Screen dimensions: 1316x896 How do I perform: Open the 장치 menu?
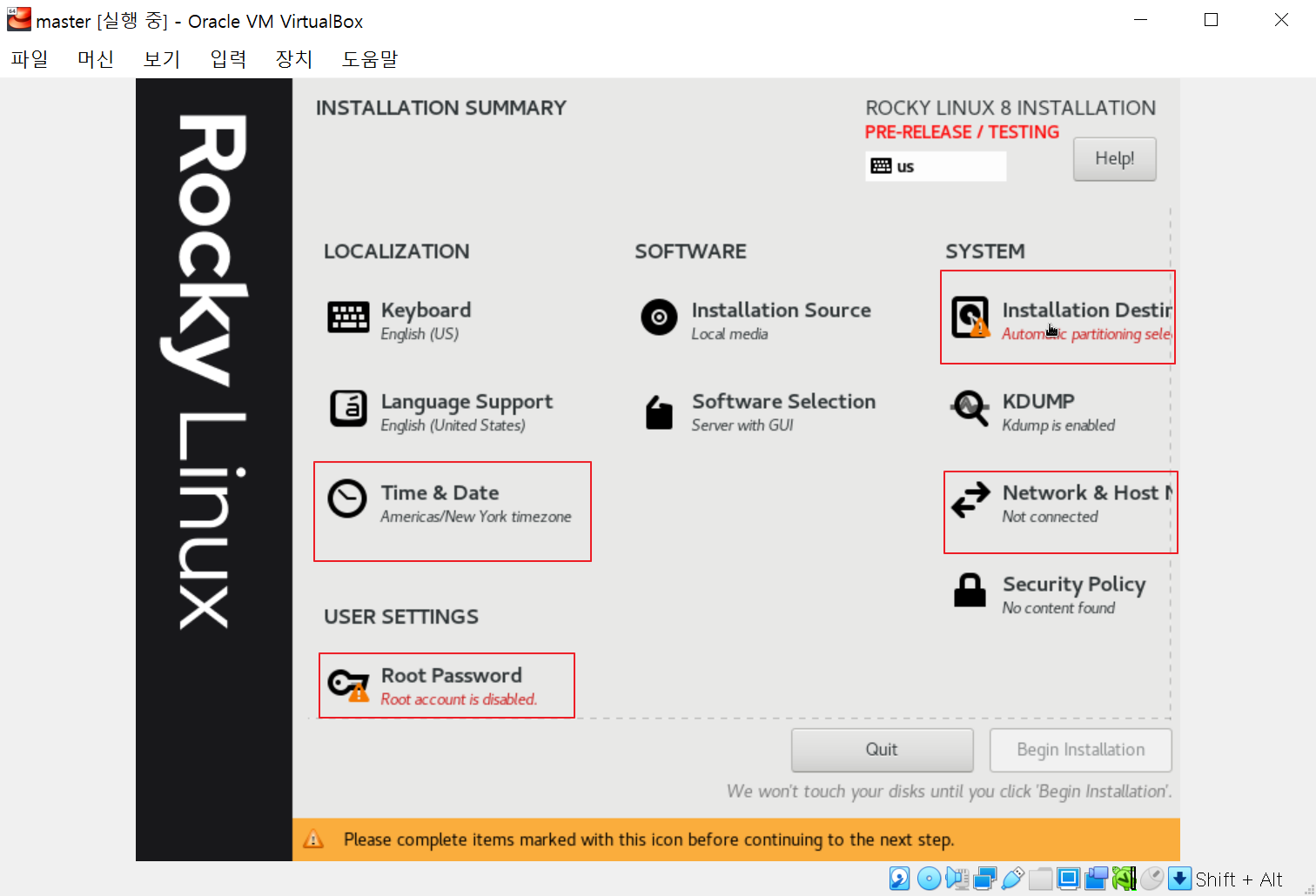[294, 58]
